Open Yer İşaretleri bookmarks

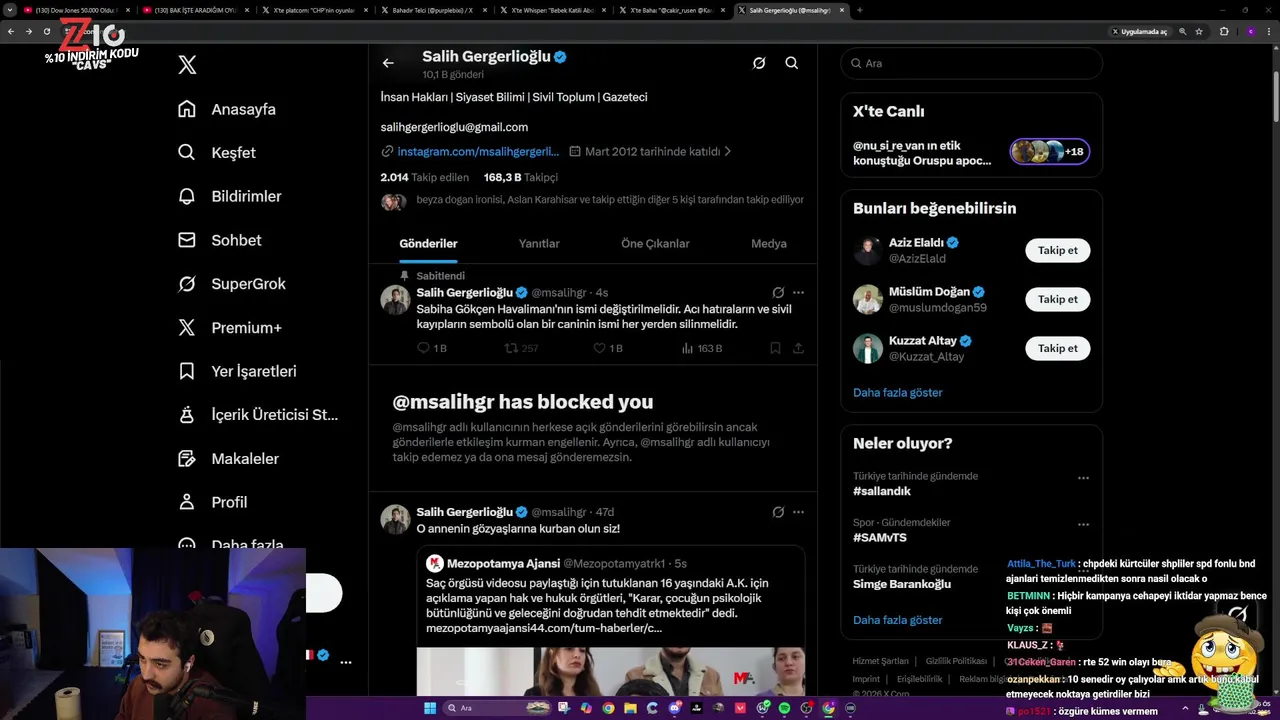pos(236,371)
